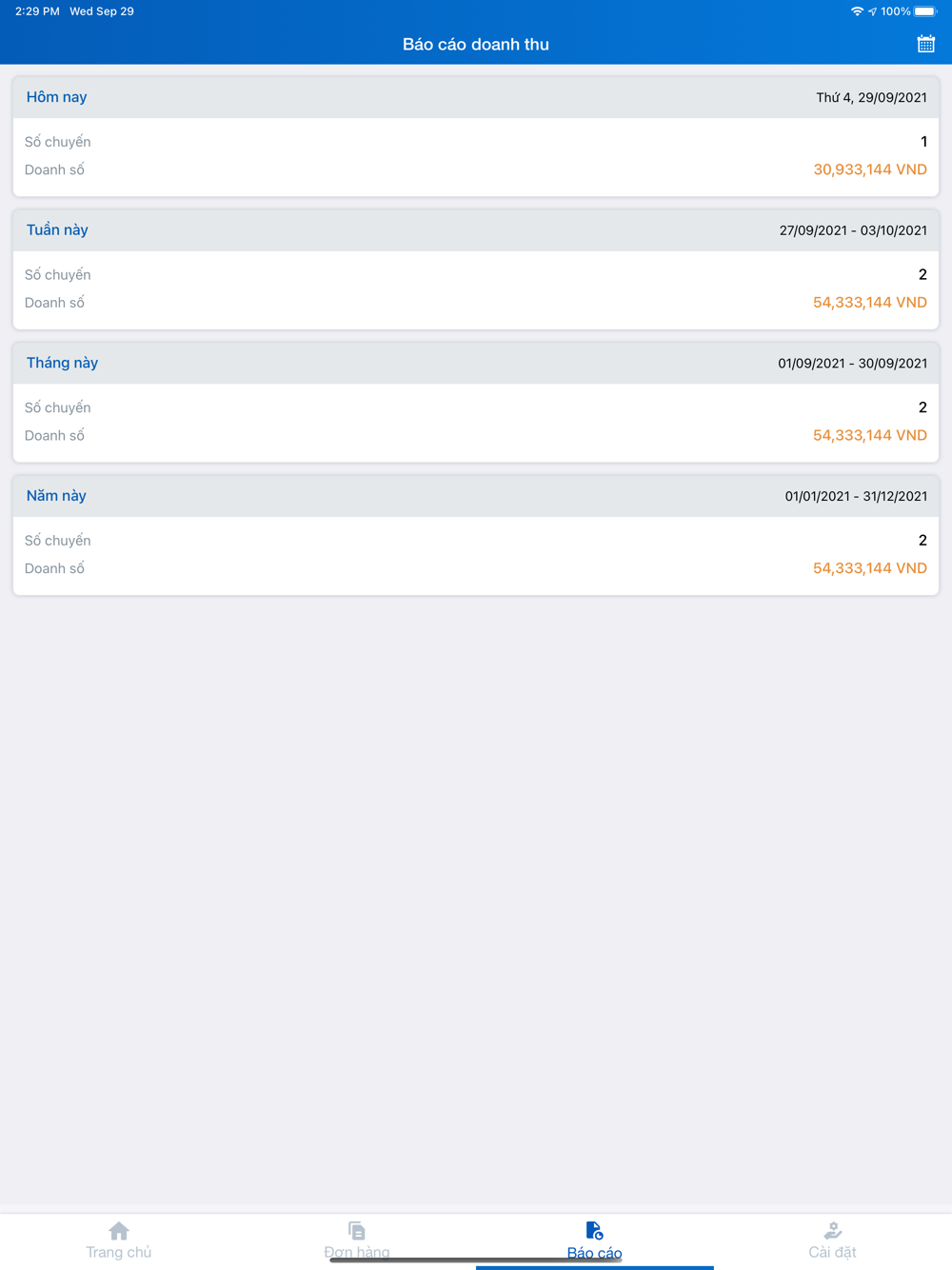Tap the Trang chủ home icon
Image resolution: width=952 pixels, height=1270 pixels.
119,1230
